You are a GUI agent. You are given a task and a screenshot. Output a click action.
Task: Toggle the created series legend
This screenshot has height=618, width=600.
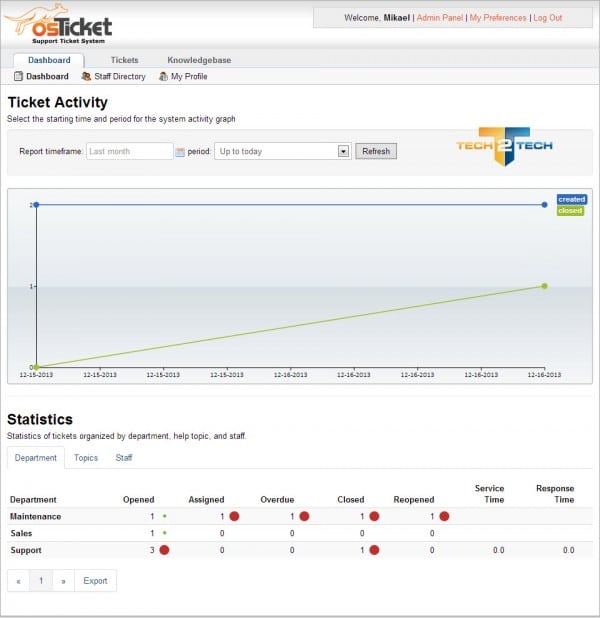coord(571,200)
